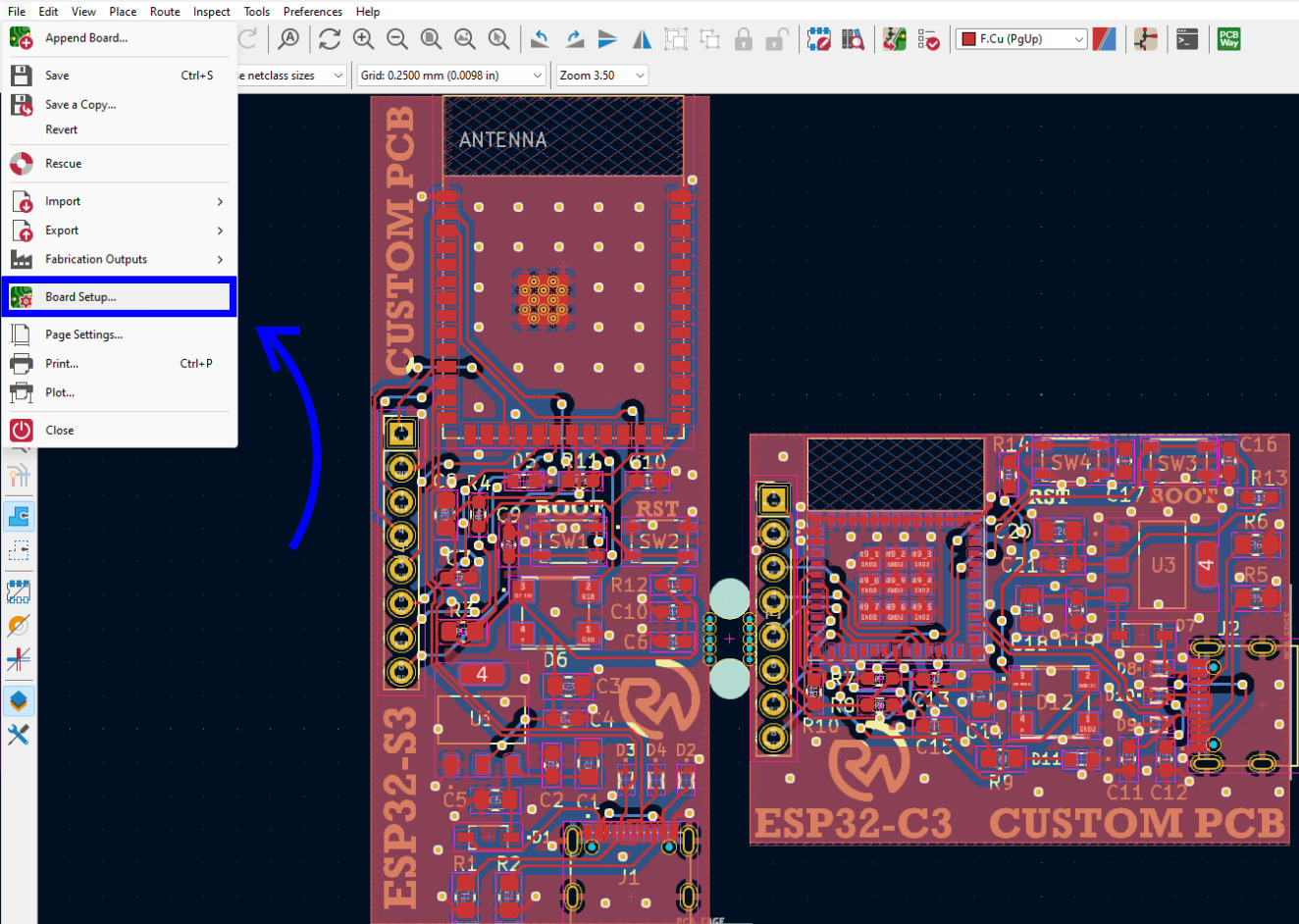Toggle vias sketch mode
This screenshot has width=1299, height=924.
tap(19, 625)
